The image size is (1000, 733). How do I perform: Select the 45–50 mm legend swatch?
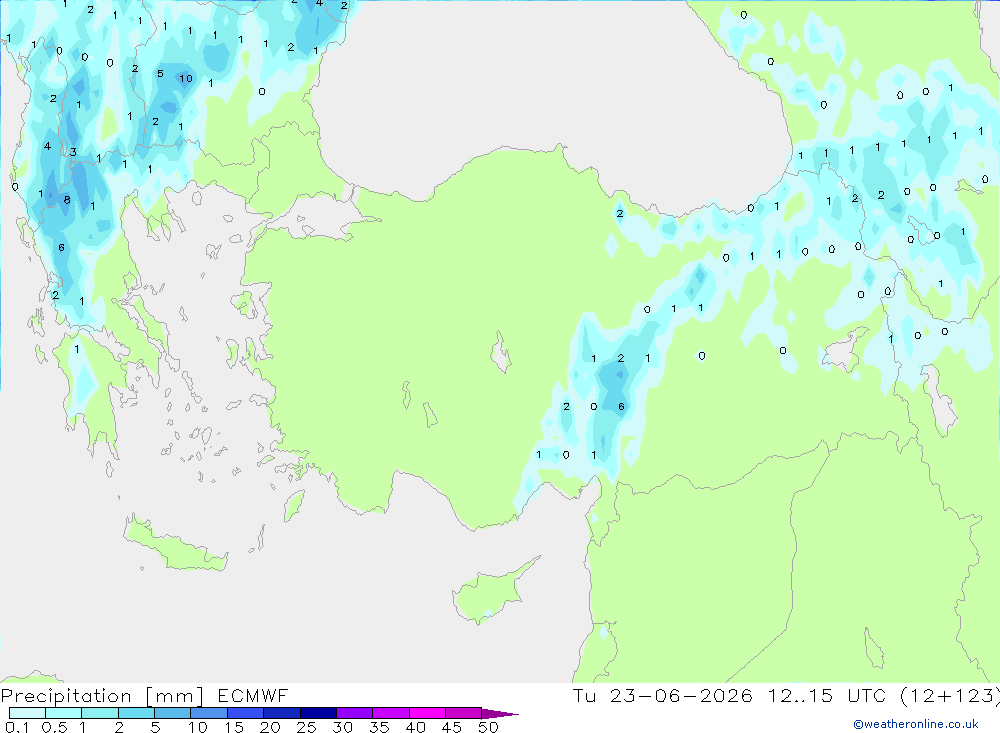[464, 713]
